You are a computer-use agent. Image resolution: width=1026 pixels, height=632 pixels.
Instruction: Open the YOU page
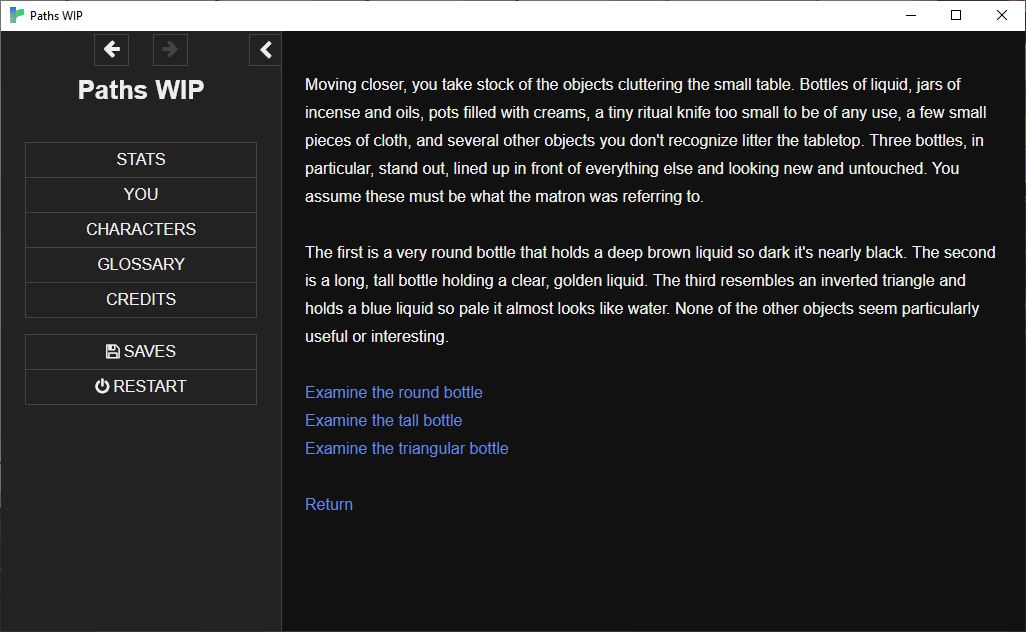click(x=140, y=194)
